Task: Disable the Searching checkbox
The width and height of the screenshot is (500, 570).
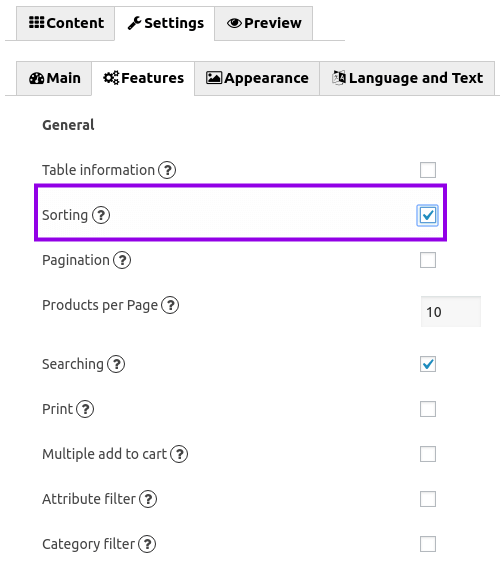Action: [428, 364]
